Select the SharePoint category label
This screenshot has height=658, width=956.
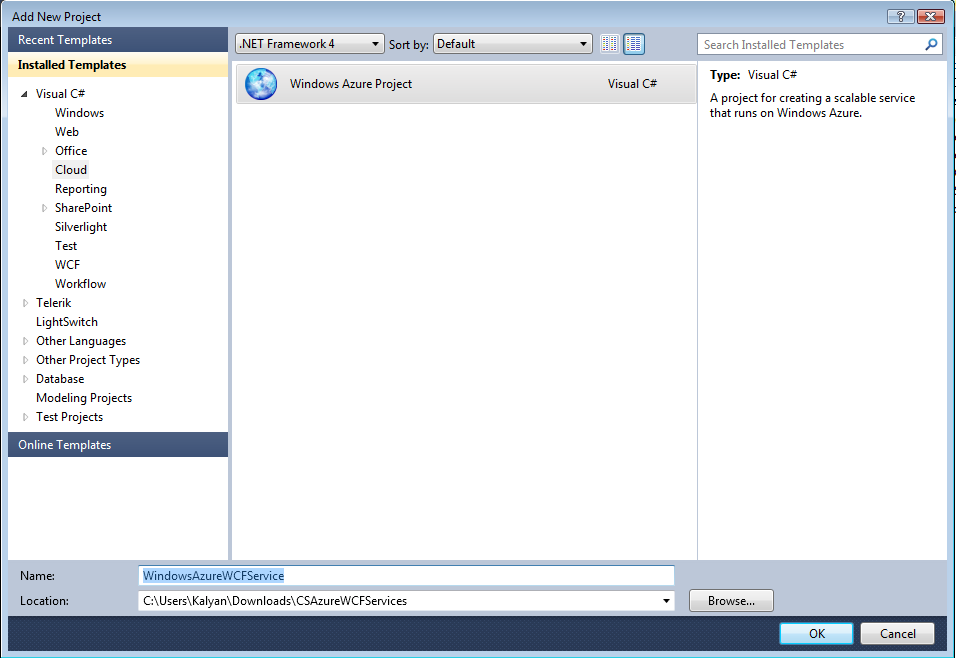click(83, 208)
